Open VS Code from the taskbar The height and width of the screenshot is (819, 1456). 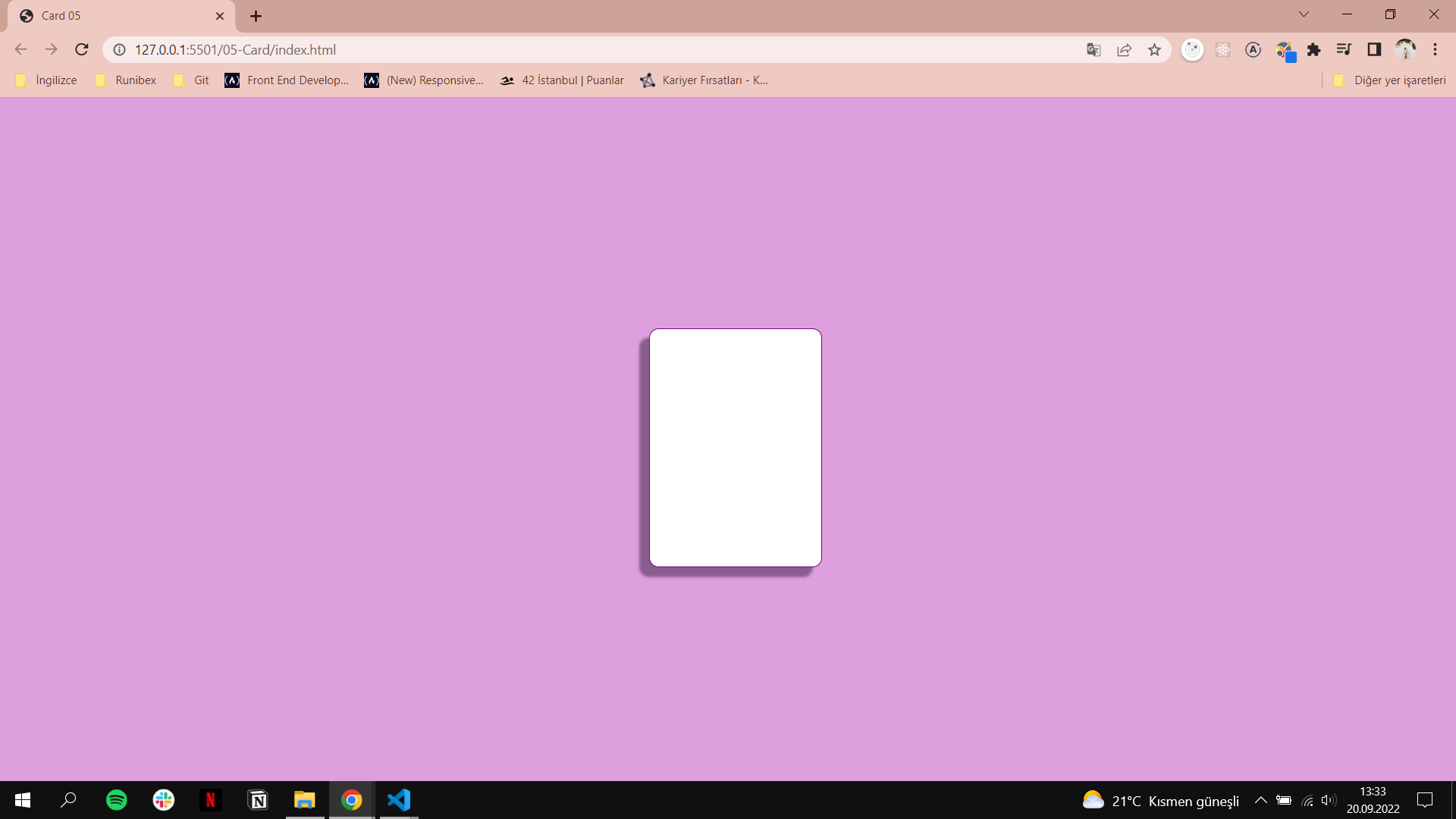tap(398, 800)
